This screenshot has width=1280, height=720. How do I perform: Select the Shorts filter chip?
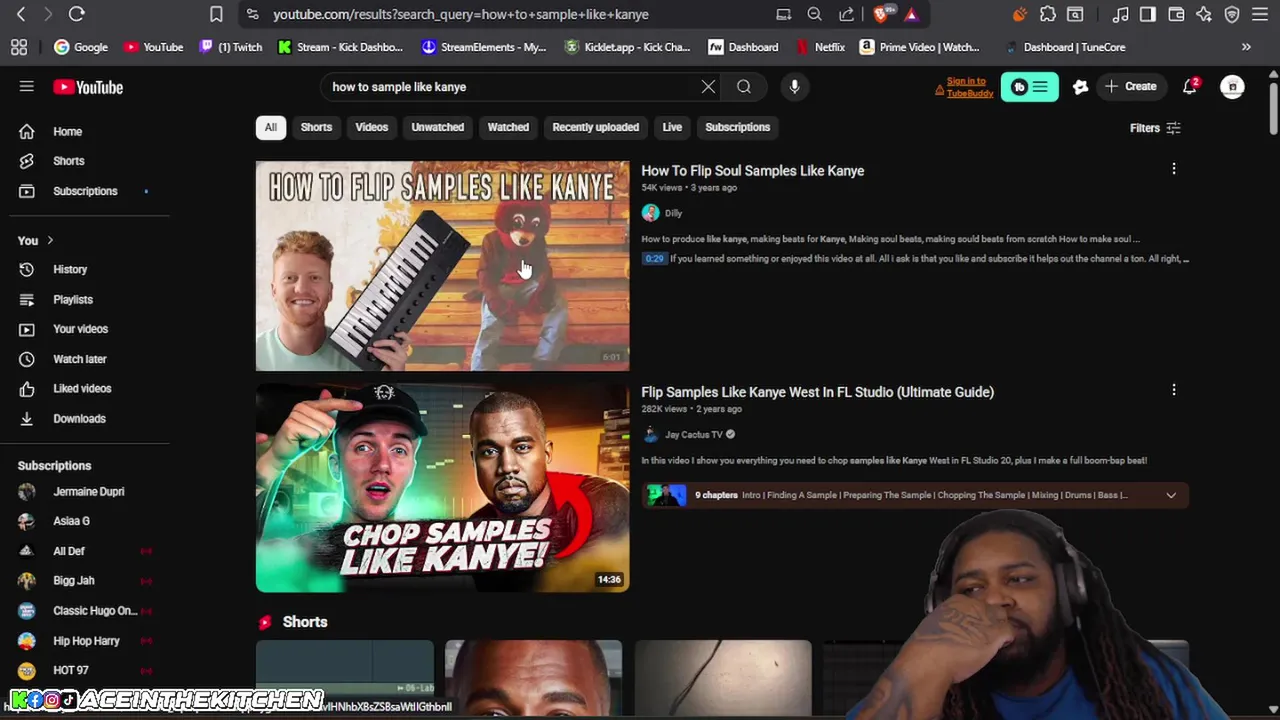[316, 127]
